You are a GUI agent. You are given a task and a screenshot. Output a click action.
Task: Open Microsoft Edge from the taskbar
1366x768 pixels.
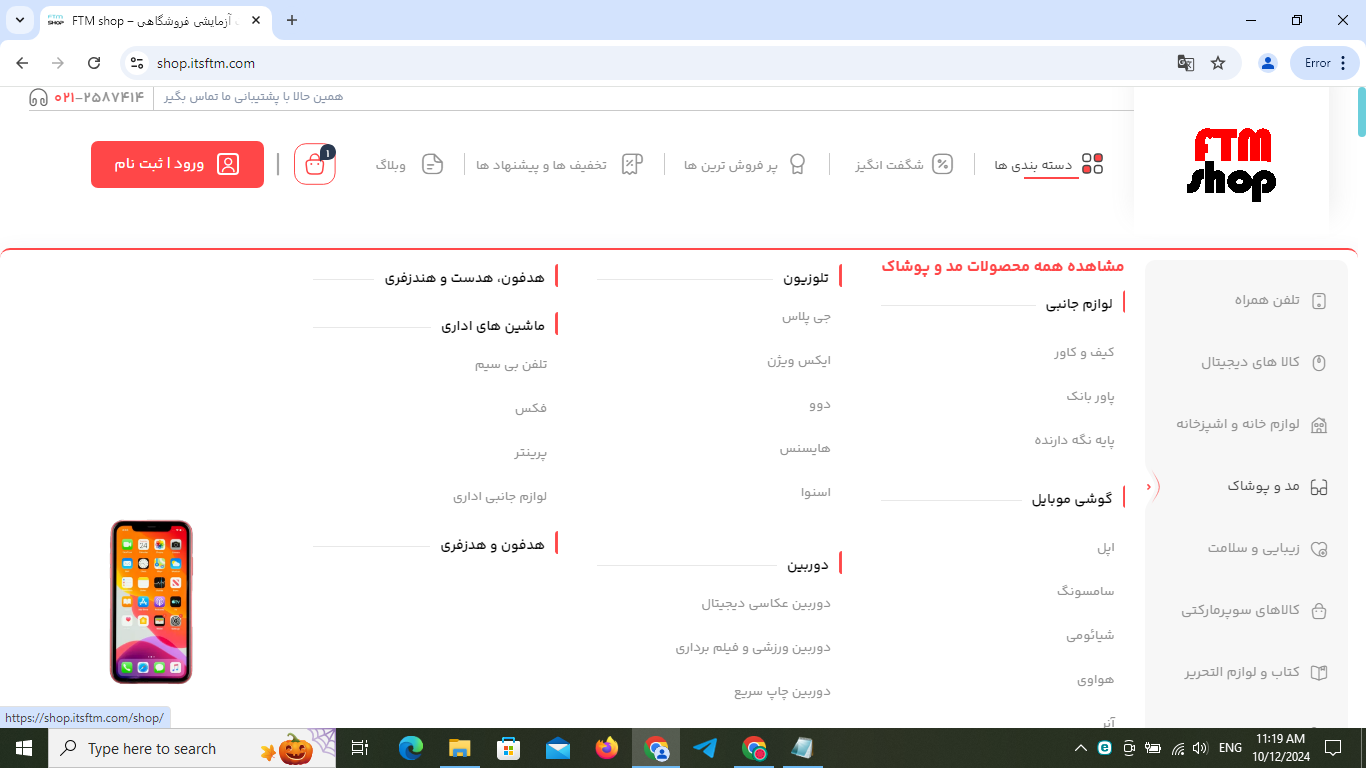411,748
